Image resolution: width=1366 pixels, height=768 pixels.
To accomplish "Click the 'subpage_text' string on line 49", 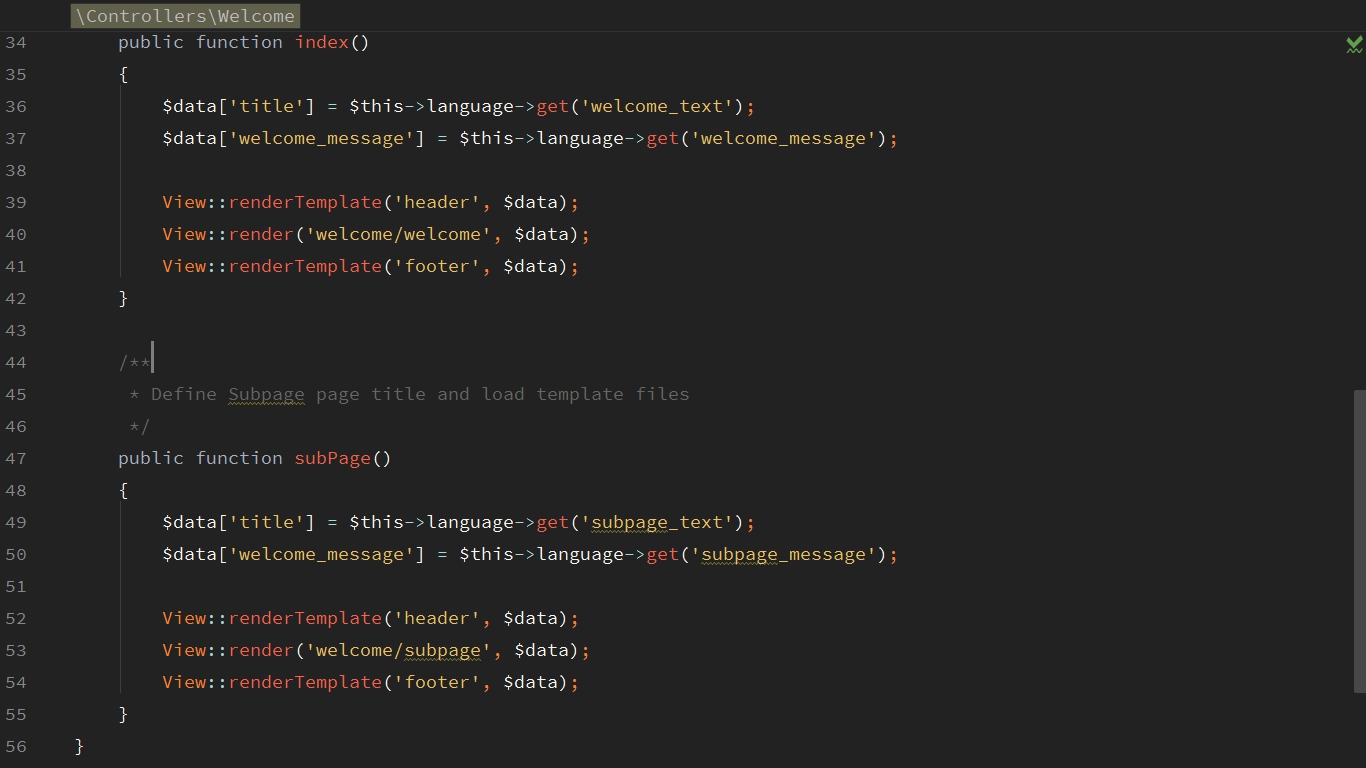I will click(x=658, y=522).
